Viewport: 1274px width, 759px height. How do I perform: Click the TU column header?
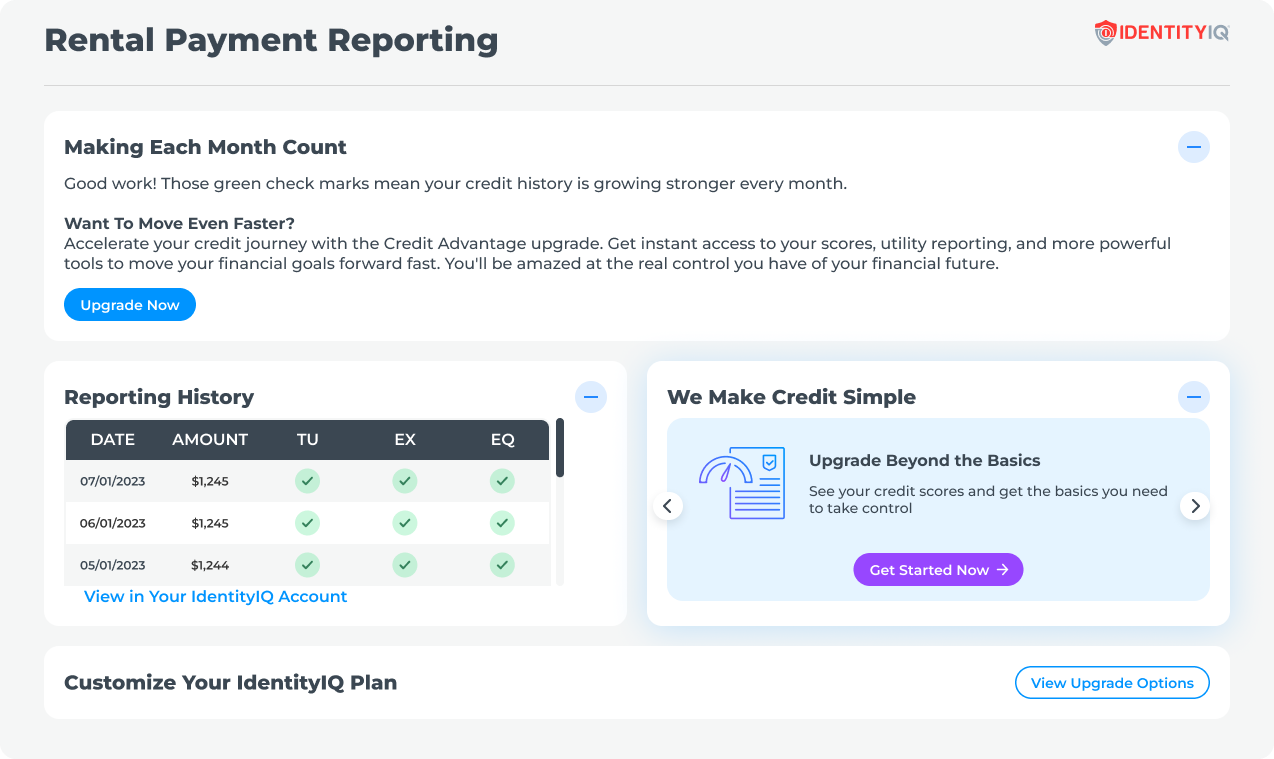(x=307, y=439)
